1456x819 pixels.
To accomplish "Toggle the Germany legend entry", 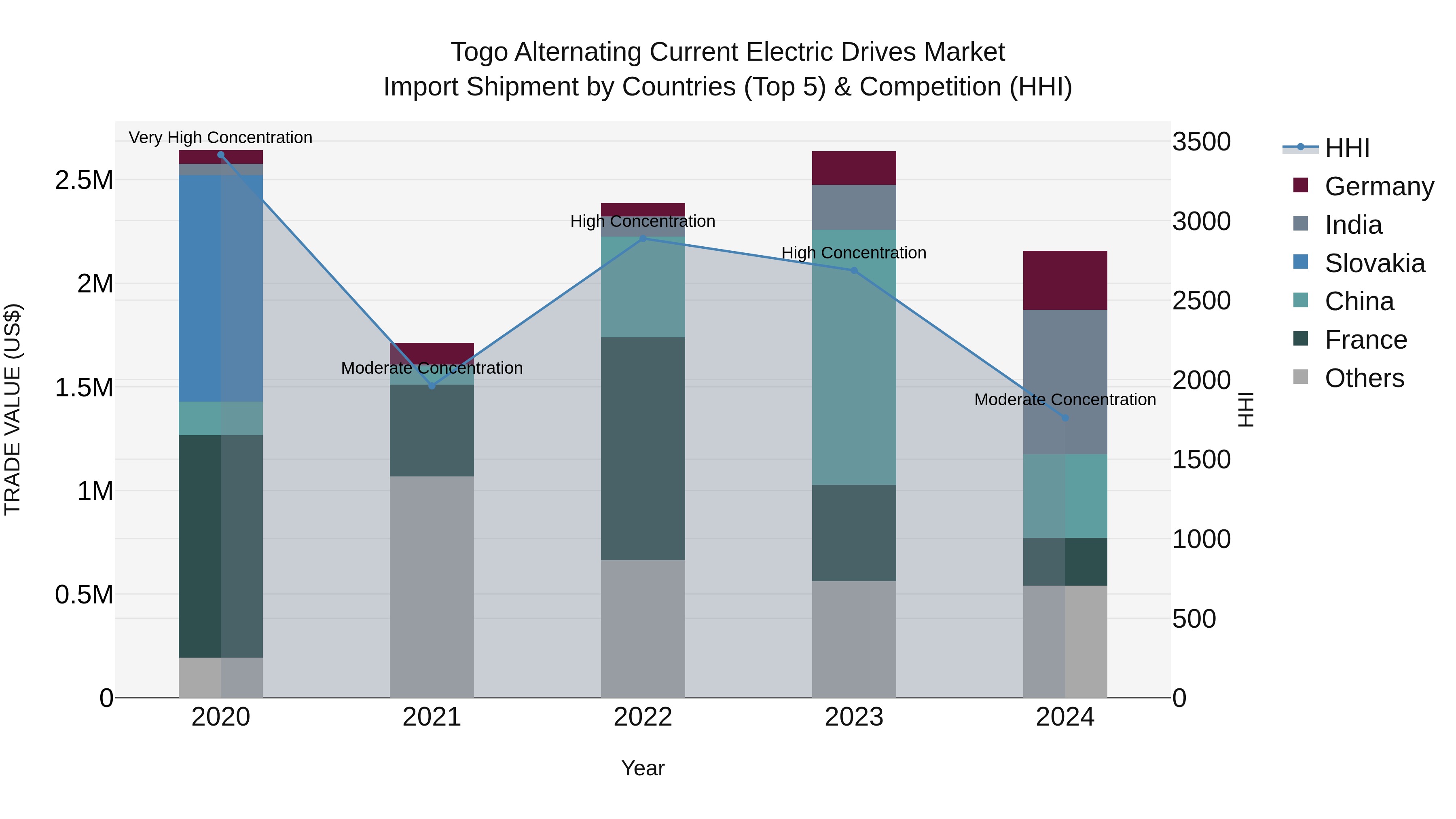I will (1363, 186).
